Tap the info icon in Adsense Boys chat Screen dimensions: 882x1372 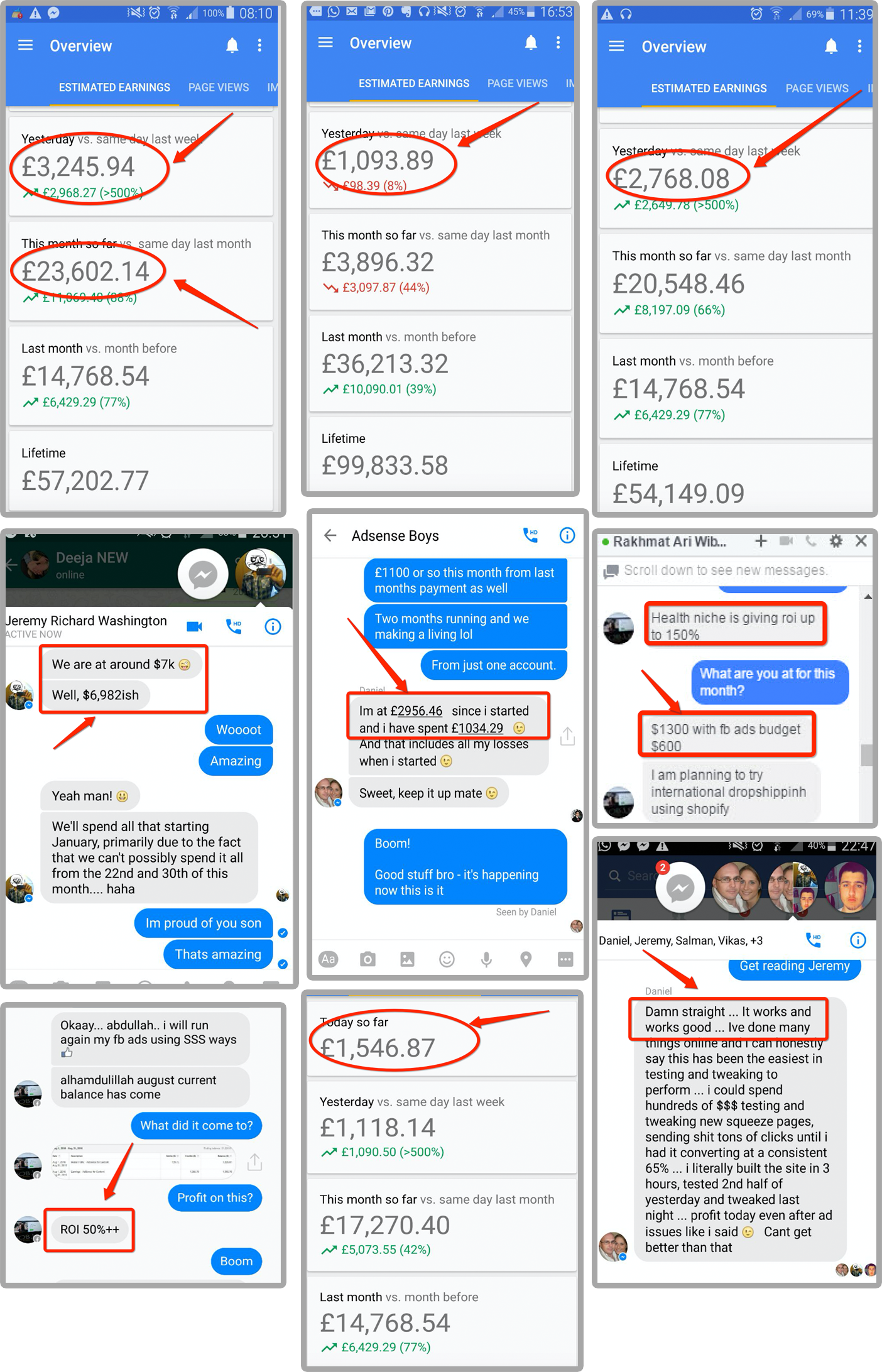567,535
